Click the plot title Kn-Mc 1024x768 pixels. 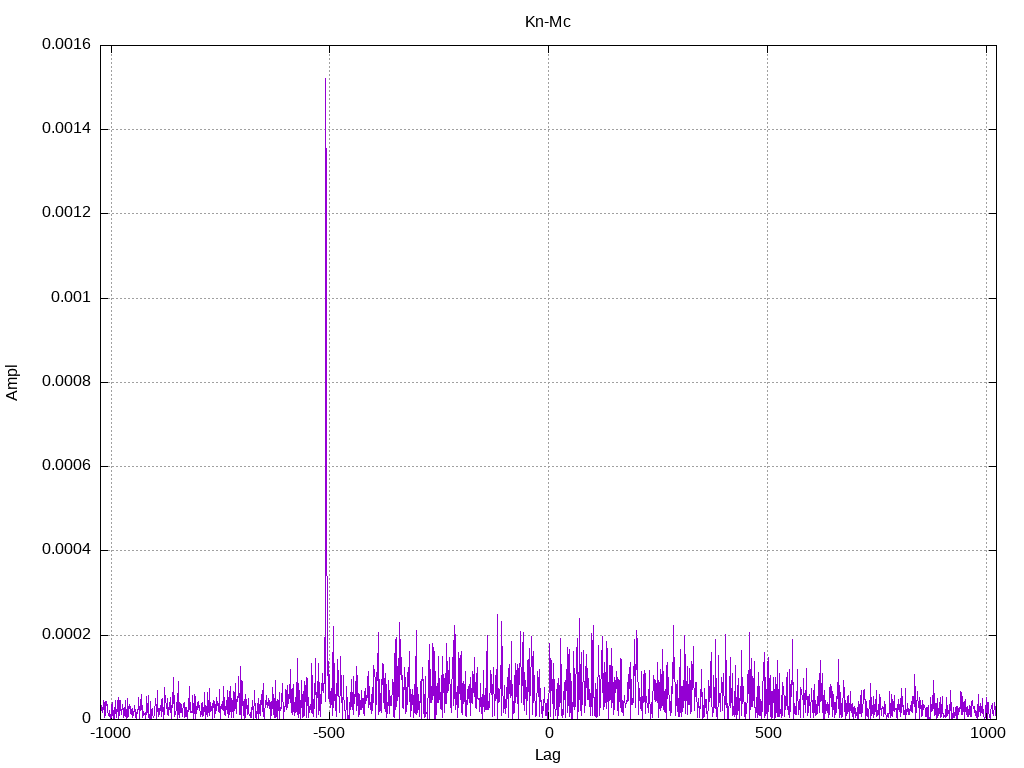[x=547, y=22]
